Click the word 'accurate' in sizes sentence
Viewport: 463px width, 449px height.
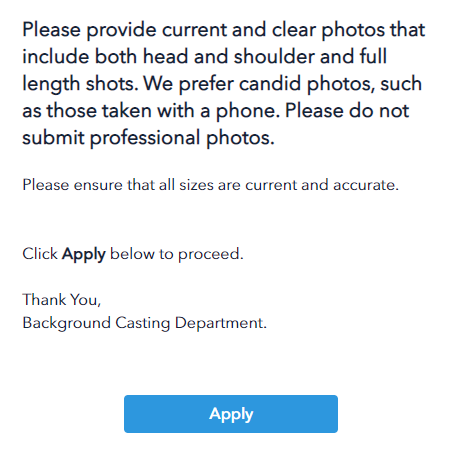364,185
